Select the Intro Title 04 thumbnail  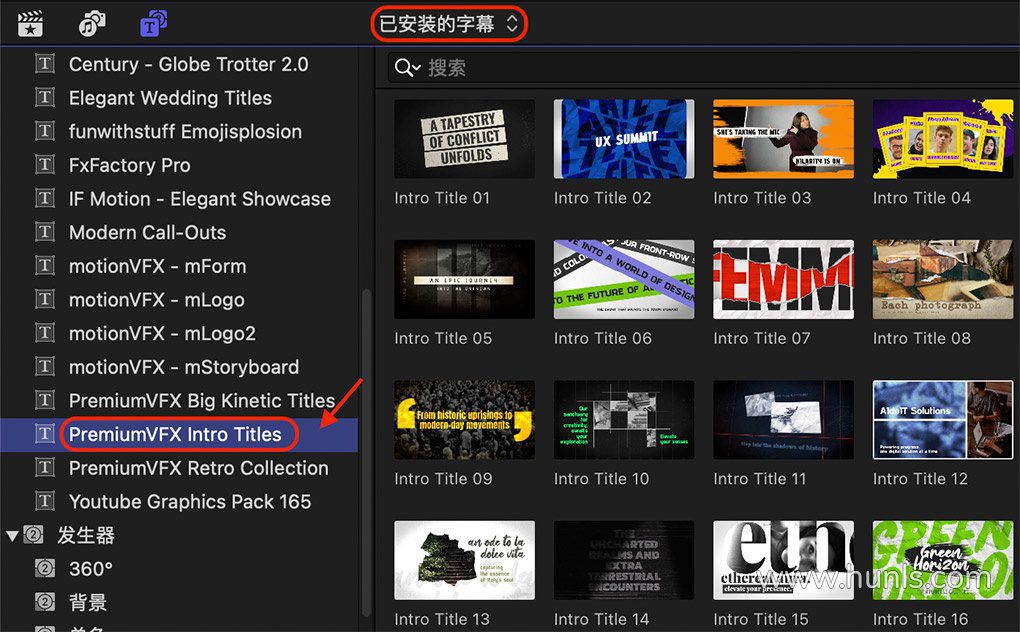943,138
